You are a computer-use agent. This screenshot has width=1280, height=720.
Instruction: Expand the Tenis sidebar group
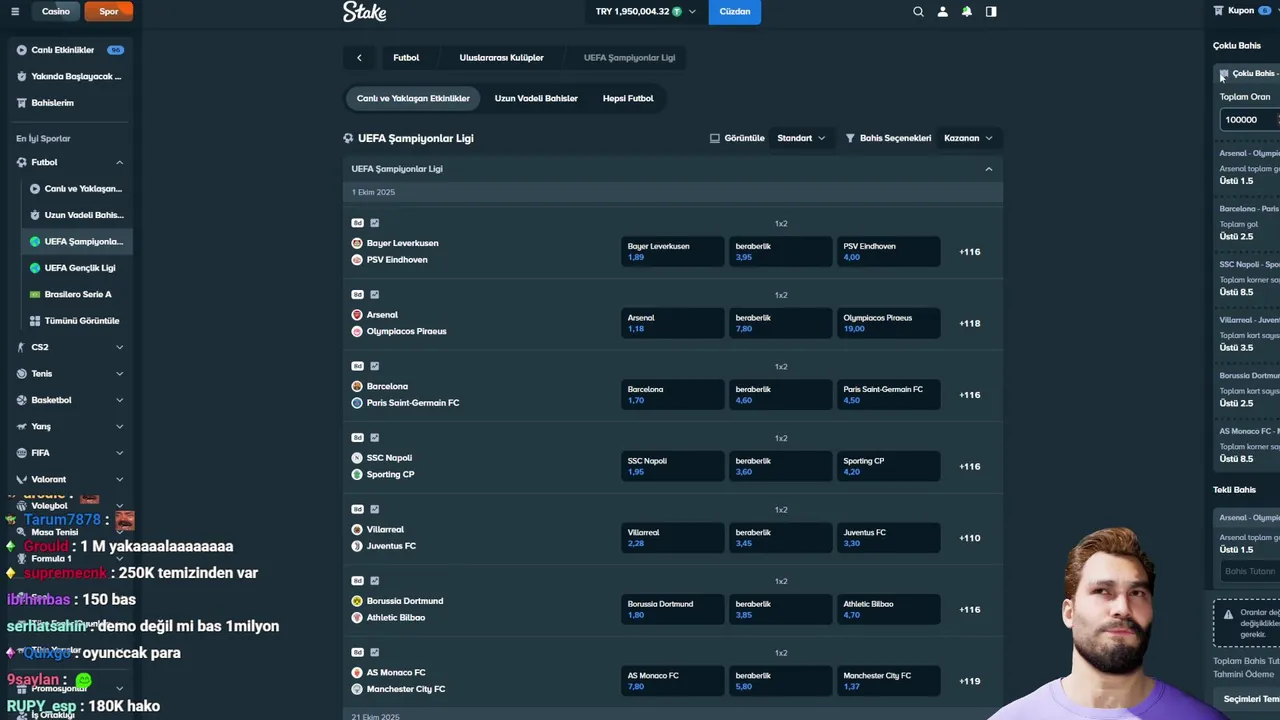click(x=119, y=374)
